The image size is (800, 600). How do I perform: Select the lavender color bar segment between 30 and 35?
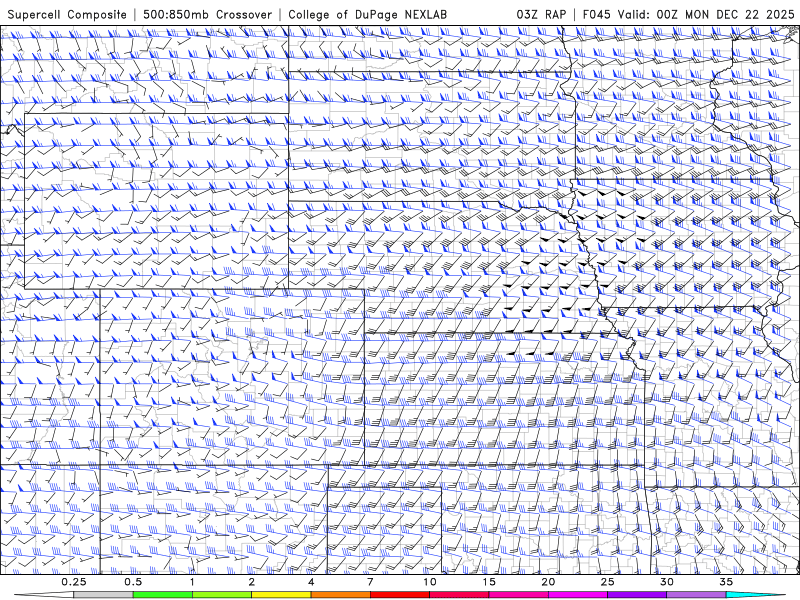click(696, 595)
